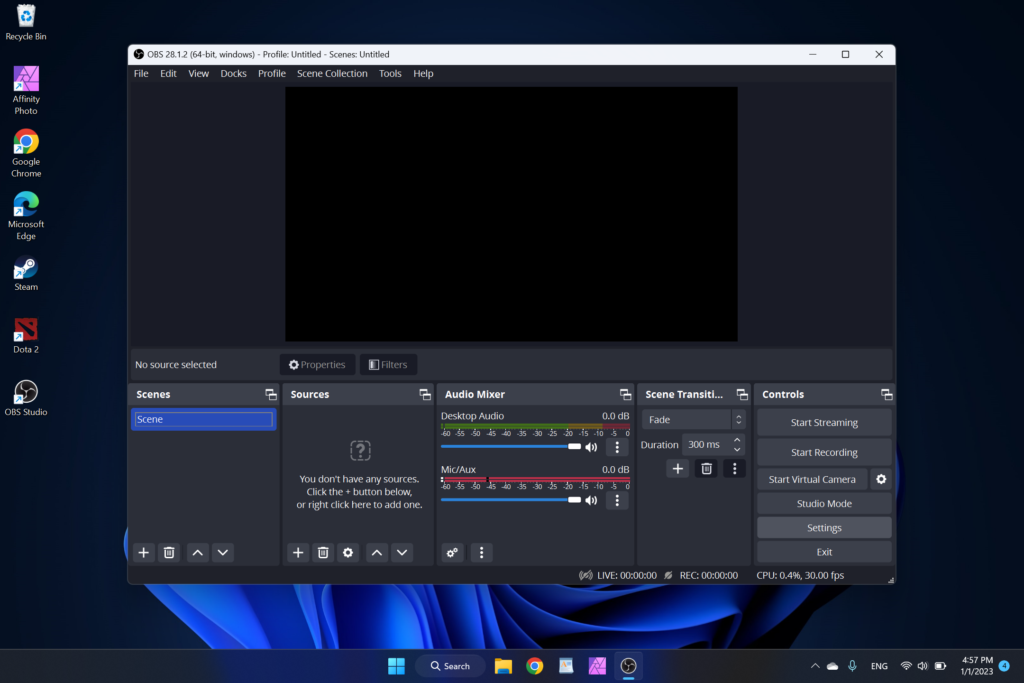Viewport: 1024px width, 683px height.
Task: Open virtual camera settings gear icon
Action: click(x=881, y=479)
